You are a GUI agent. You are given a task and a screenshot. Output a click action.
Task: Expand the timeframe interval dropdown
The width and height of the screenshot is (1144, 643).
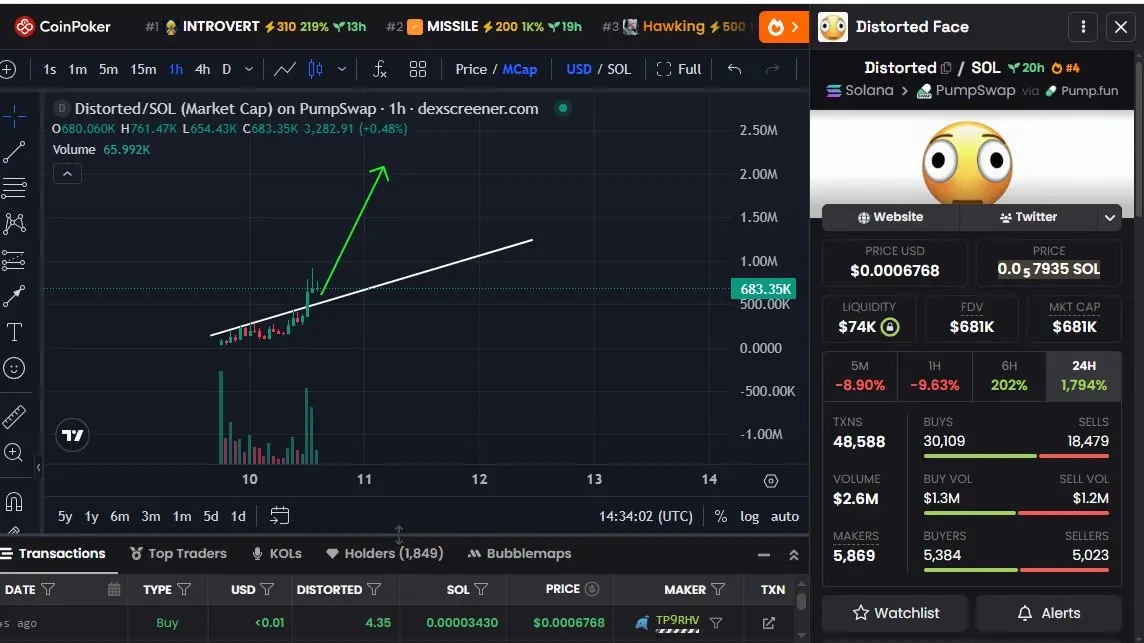(249, 69)
